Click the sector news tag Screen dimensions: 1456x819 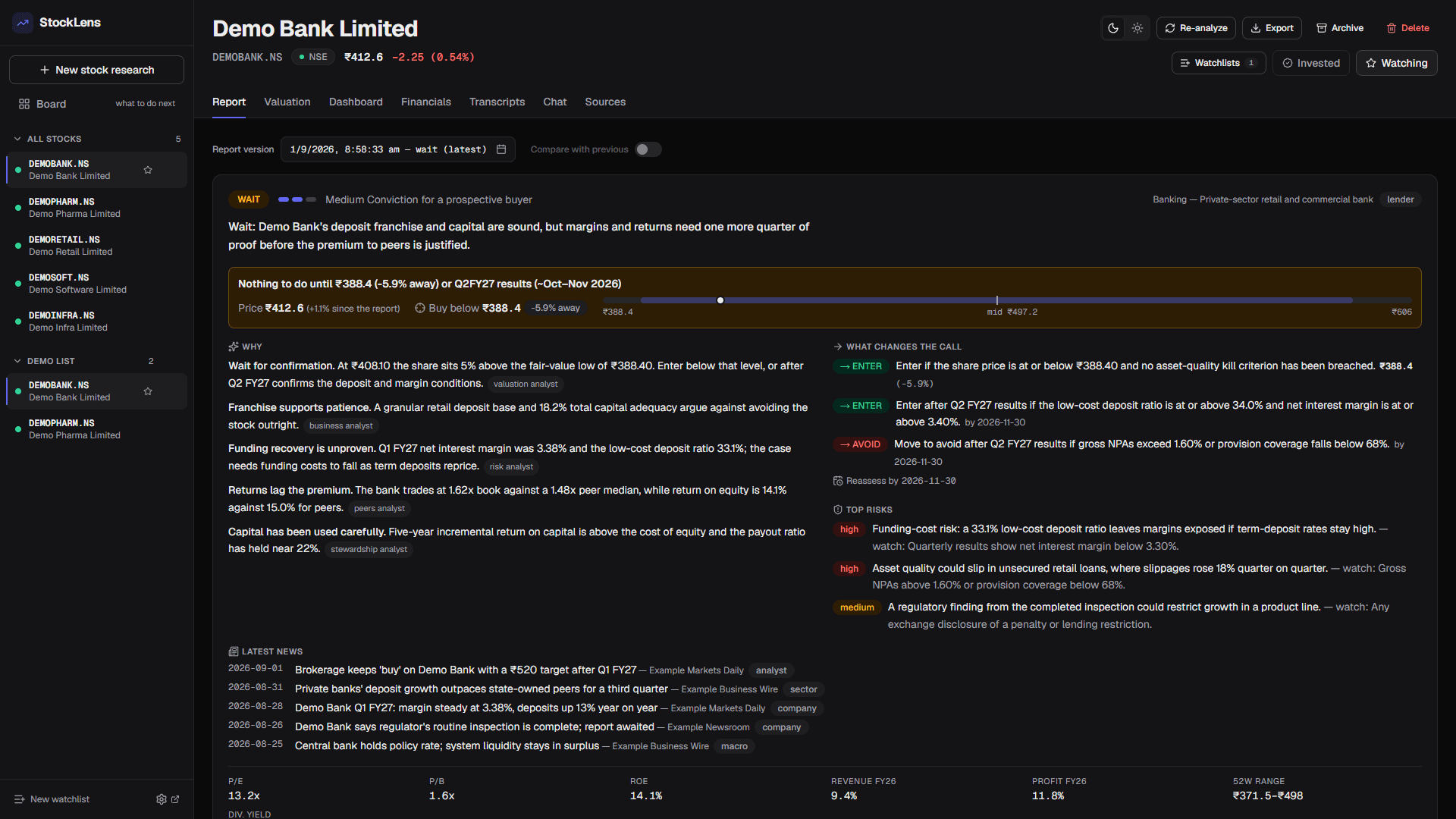(804, 689)
